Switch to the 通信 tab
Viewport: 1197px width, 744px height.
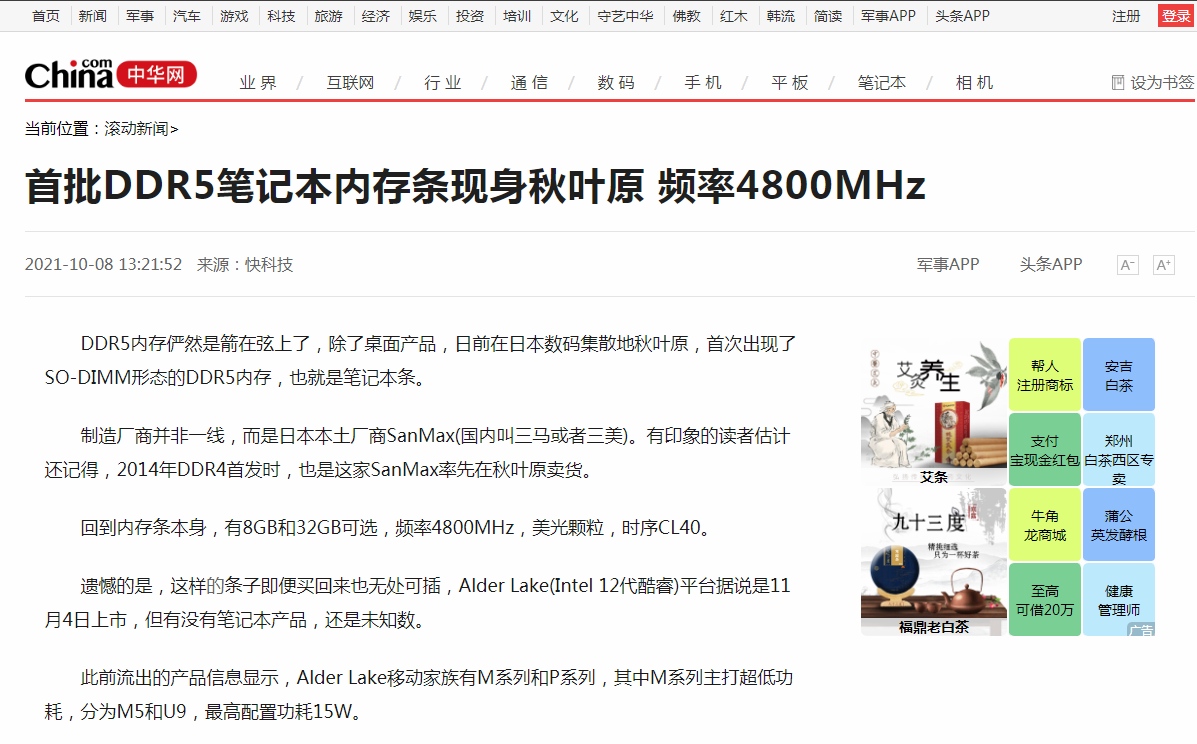click(x=529, y=82)
